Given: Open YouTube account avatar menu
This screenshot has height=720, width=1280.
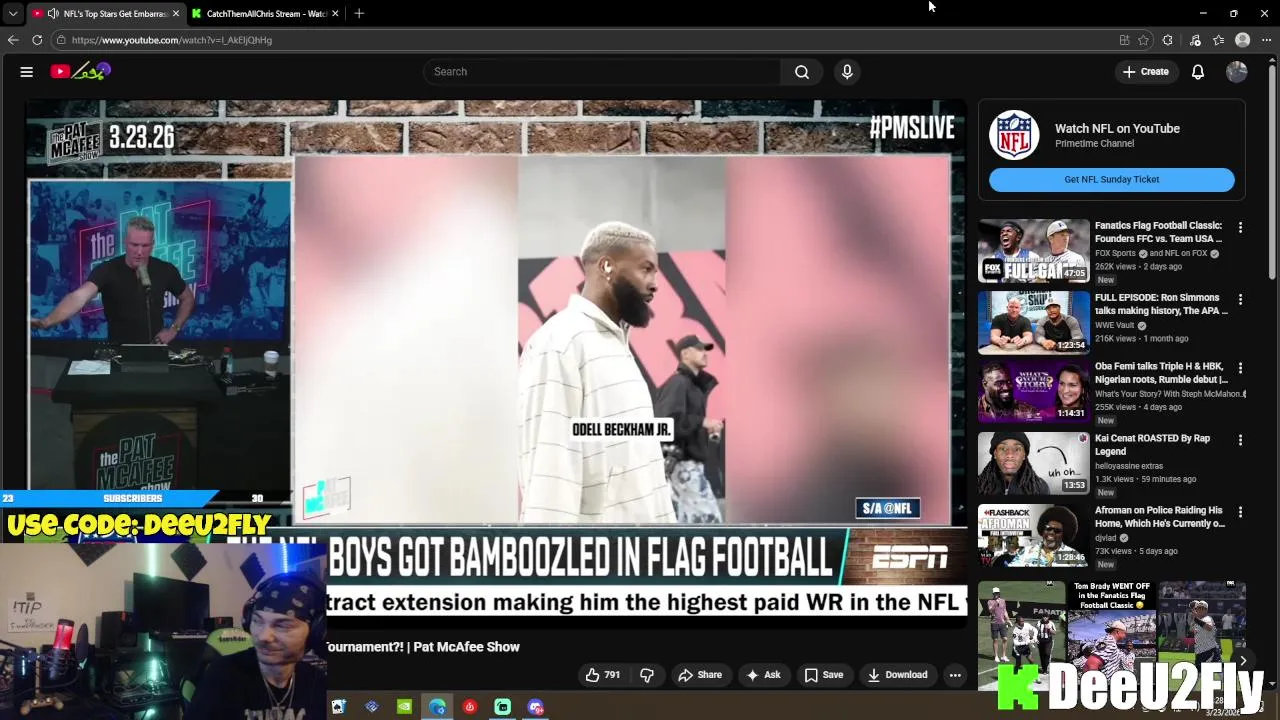Looking at the screenshot, I should coord(1237,72).
